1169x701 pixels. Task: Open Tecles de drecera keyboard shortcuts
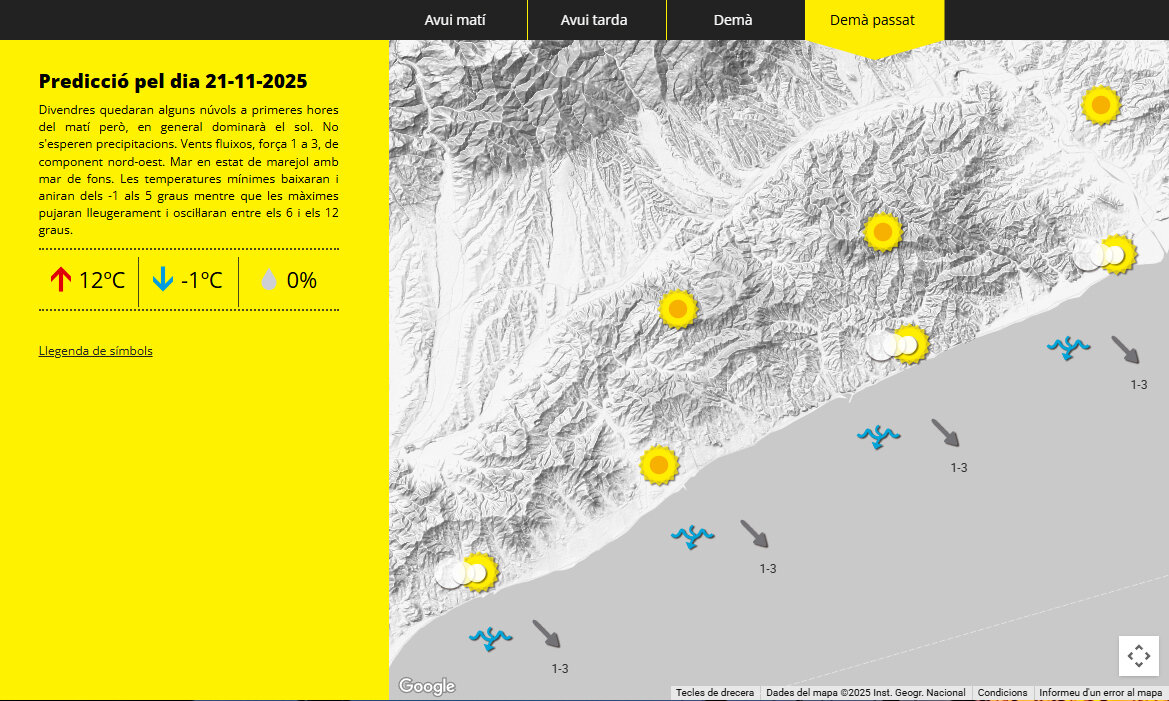tap(715, 693)
